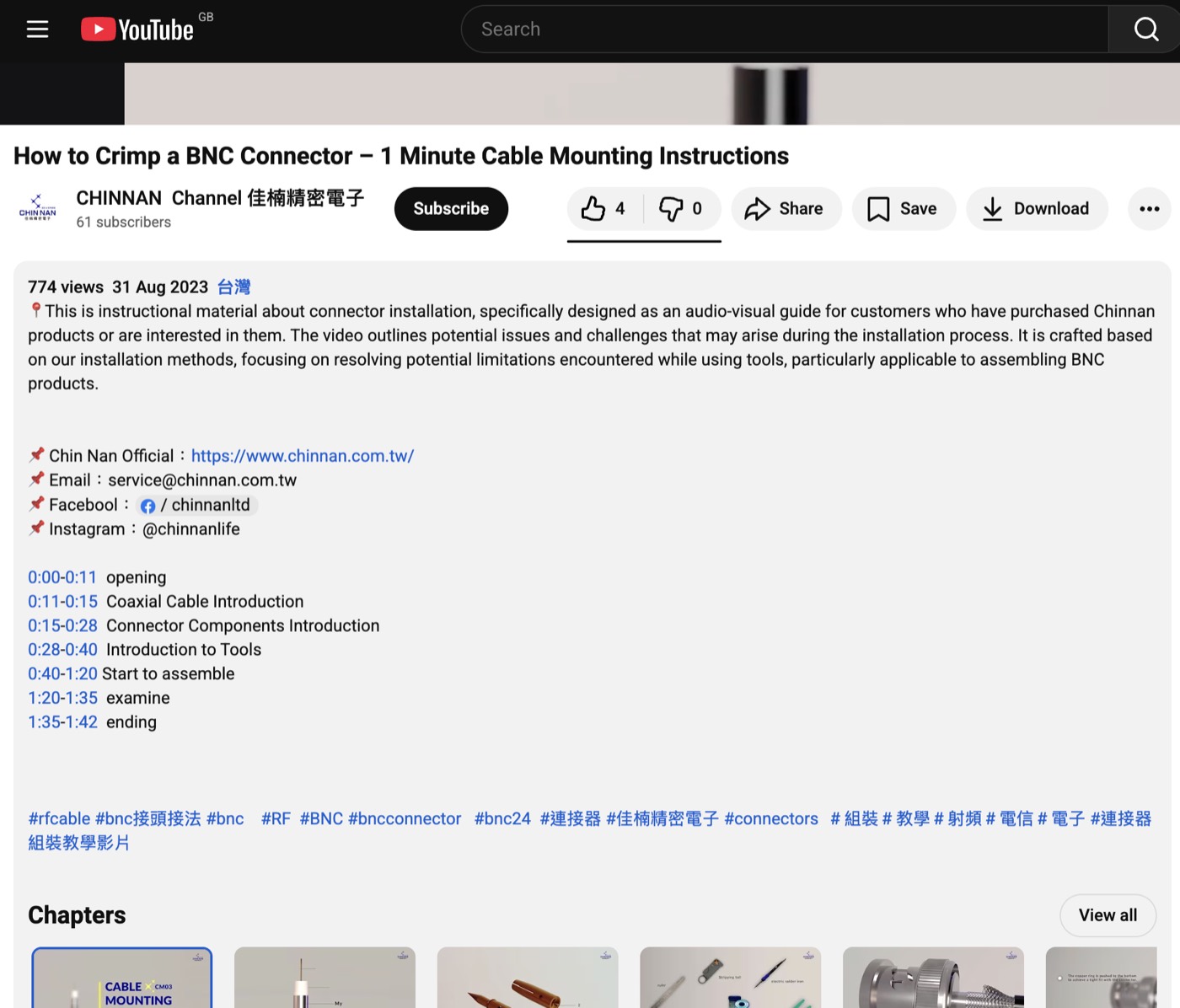The width and height of the screenshot is (1180, 1008).
Task: Open the #bnc24 hashtag
Action: [502, 819]
